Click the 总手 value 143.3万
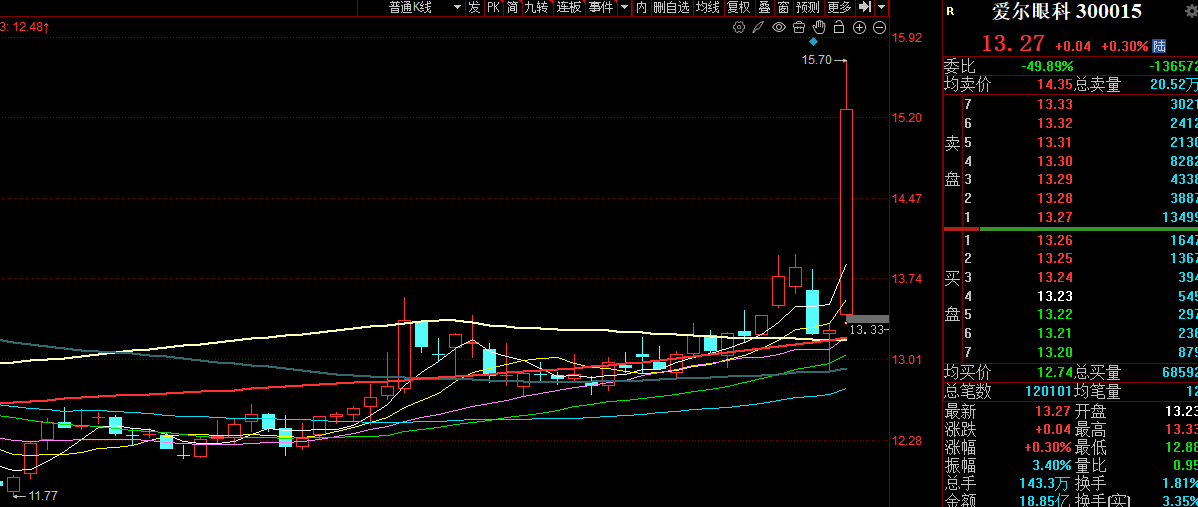1198x507 pixels. click(1044, 484)
